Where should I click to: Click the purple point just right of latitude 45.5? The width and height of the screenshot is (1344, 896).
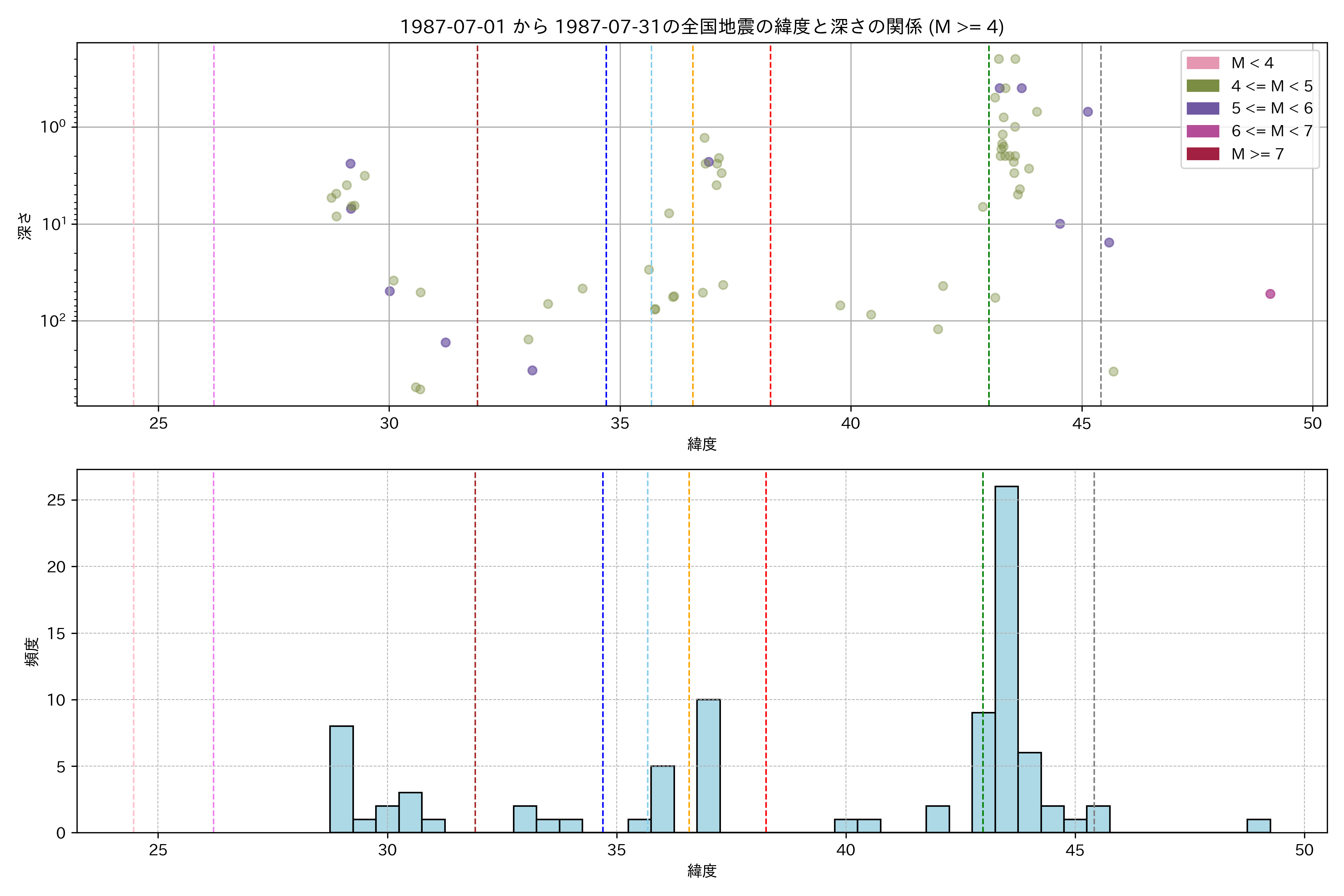1108,242
